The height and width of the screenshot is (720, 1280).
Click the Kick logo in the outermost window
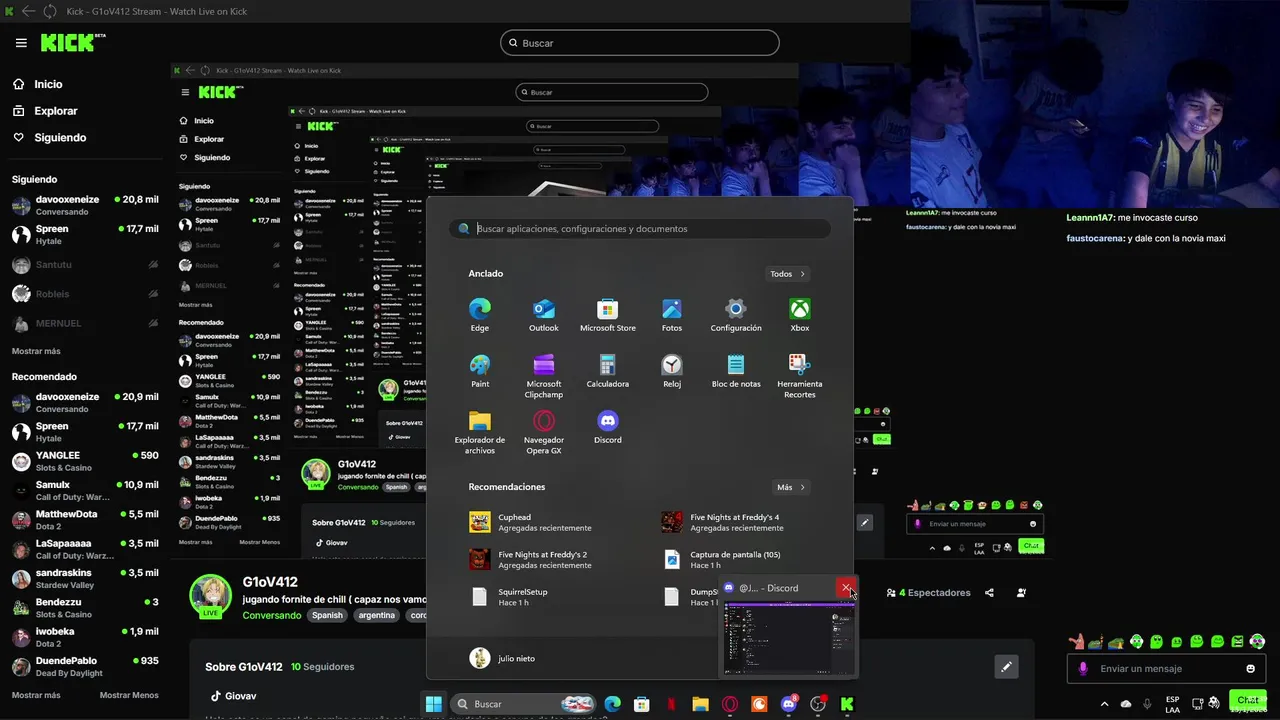click(x=72, y=42)
